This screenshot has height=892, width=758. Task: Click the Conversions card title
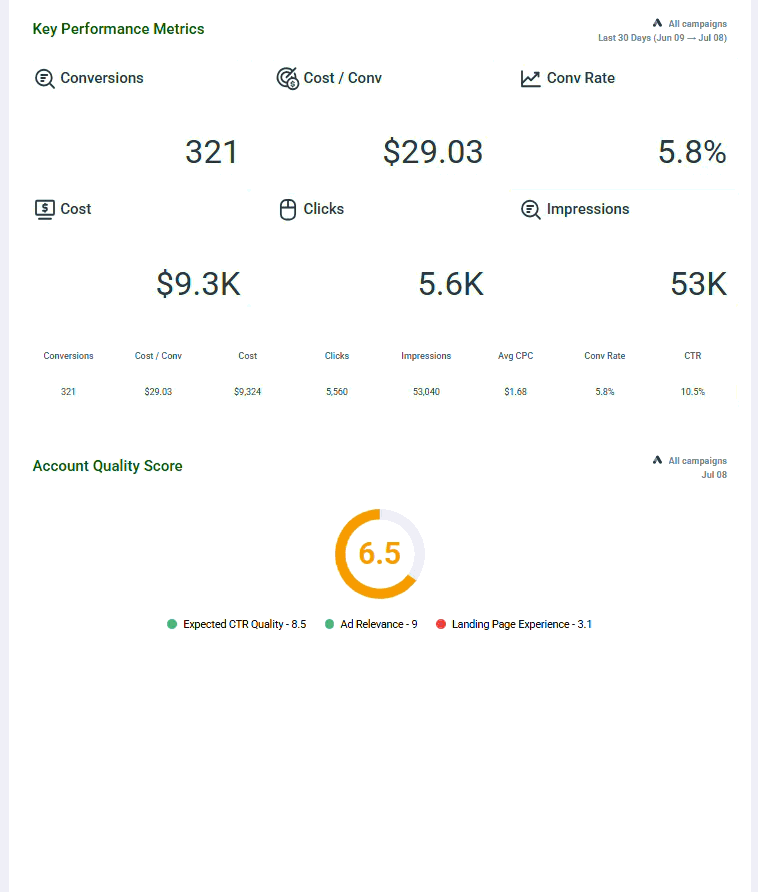click(x=102, y=79)
